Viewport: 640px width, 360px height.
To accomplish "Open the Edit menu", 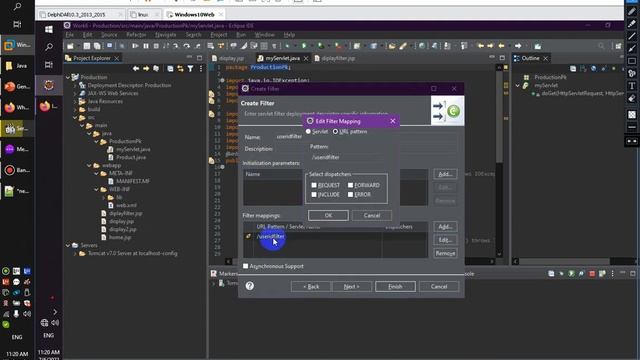I will pos(87,35).
